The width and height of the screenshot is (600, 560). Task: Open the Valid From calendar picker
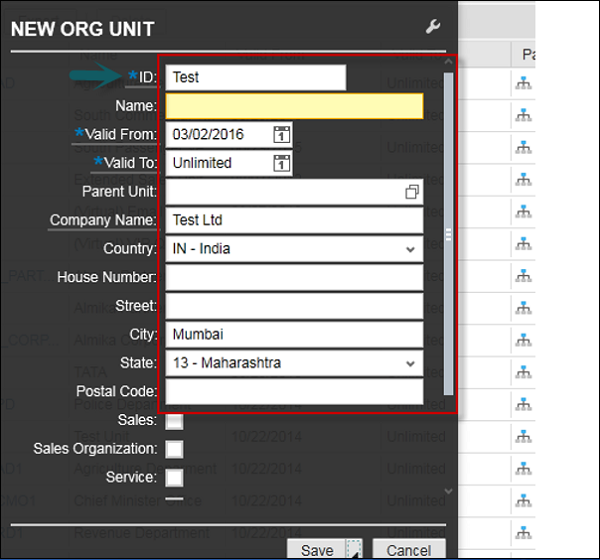pos(281,135)
